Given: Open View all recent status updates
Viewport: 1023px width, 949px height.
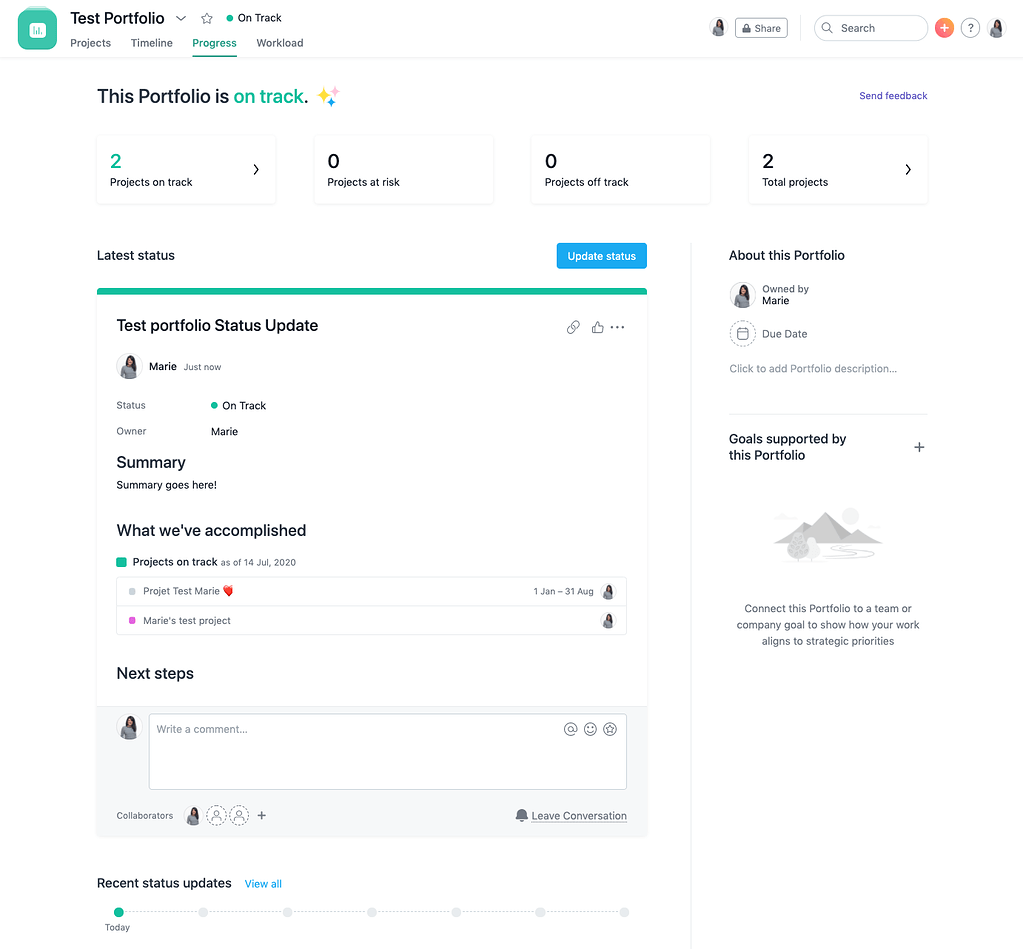Looking at the screenshot, I should (263, 884).
